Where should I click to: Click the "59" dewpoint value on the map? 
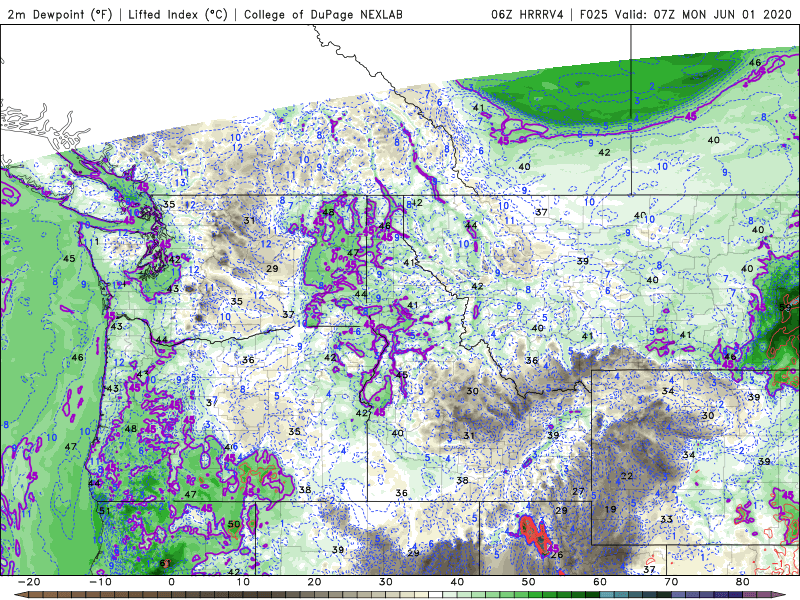coord(785,307)
